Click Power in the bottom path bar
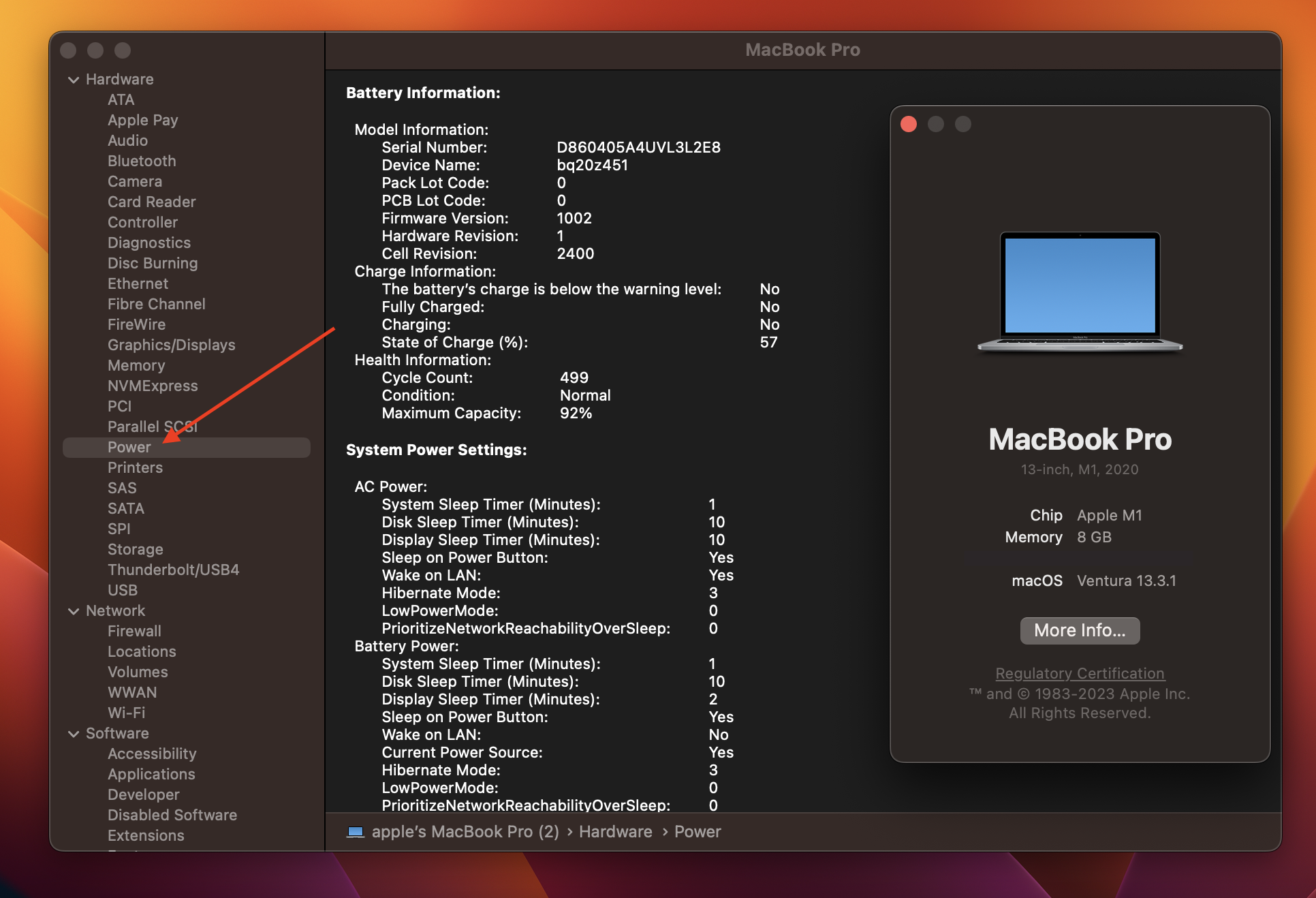1316x898 pixels. coord(698,832)
